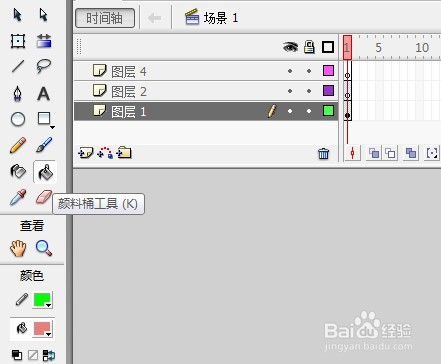The height and width of the screenshot is (364, 441).
Task: Swap stroke and fill colors
Action: coord(49,355)
